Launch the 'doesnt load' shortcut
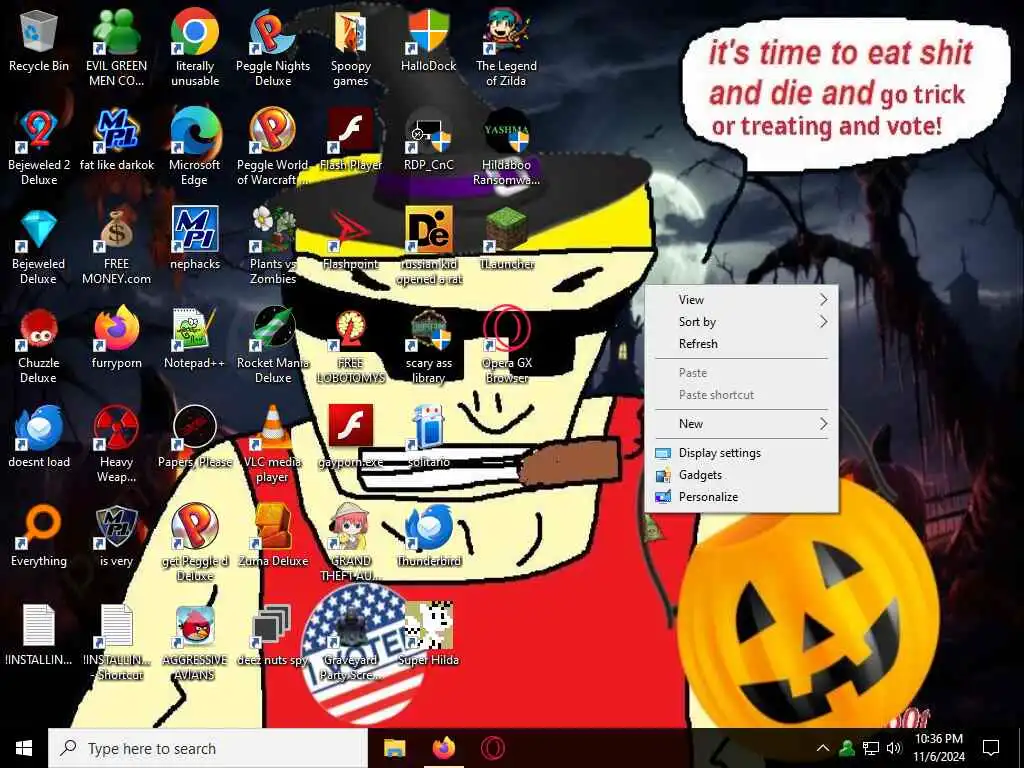Image resolution: width=1024 pixels, height=768 pixels. pos(39,438)
